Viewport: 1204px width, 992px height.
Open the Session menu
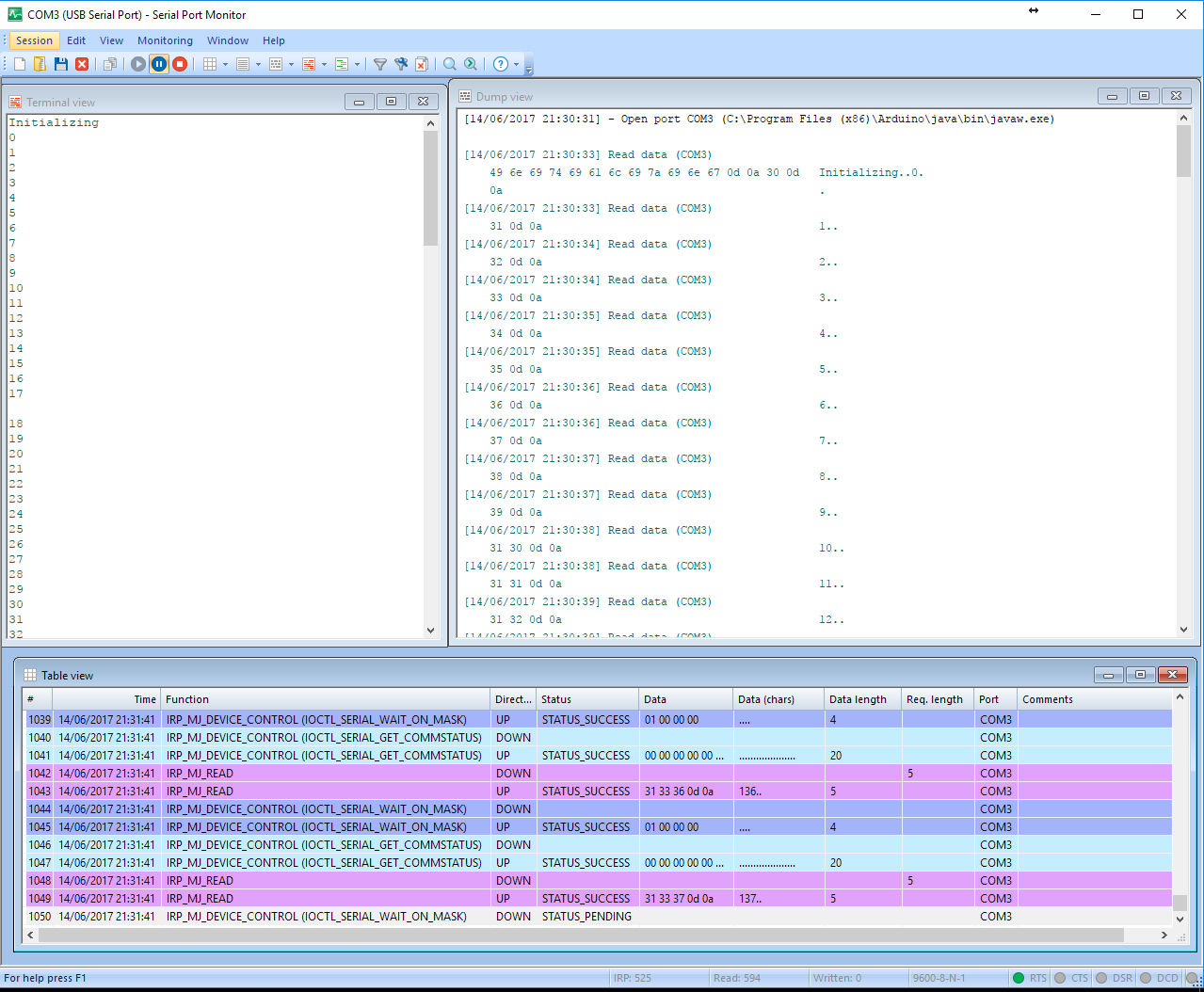pos(34,40)
